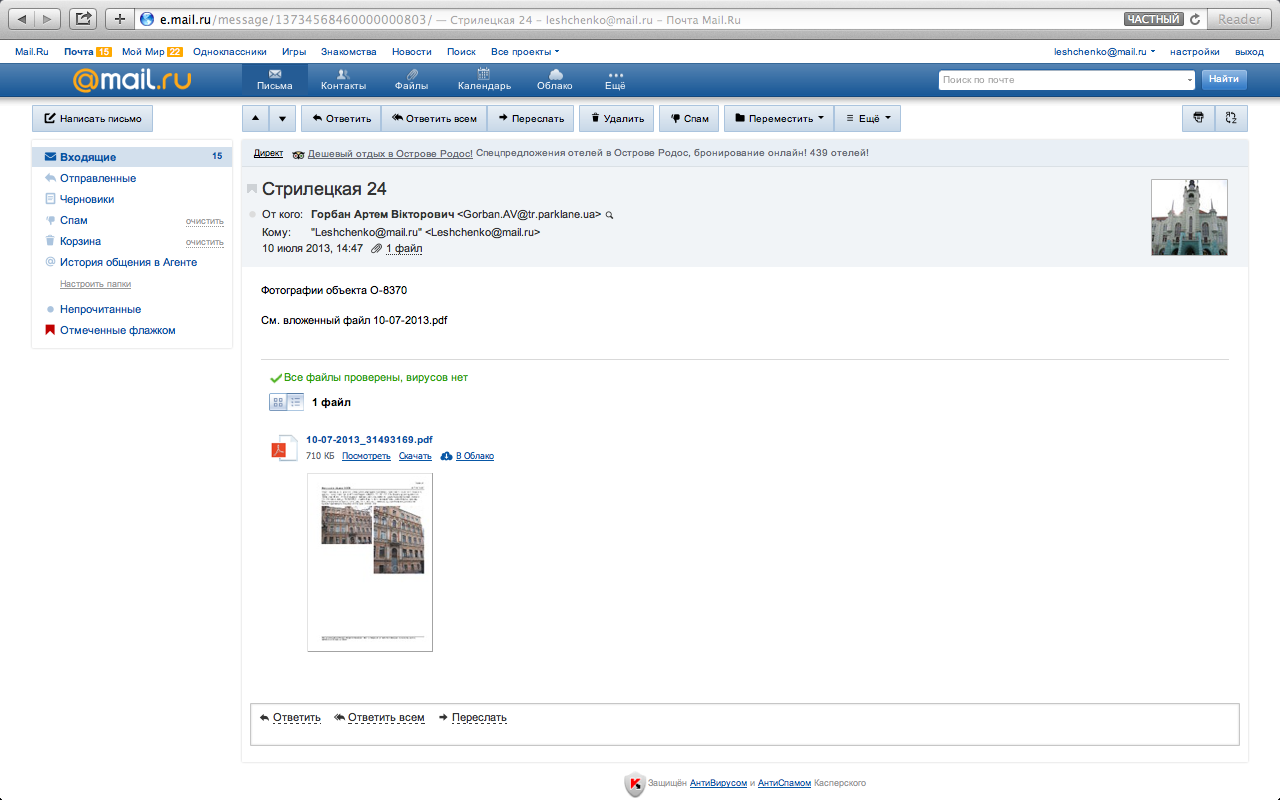The image size is (1280, 800).
Task: Switch attachments to list view
Action: (x=296, y=402)
